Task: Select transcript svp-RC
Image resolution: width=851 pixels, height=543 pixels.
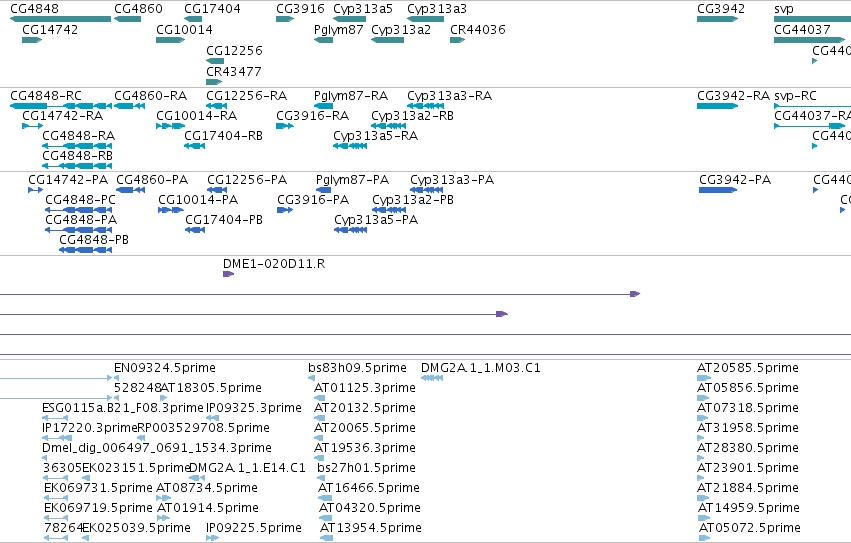Action: point(795,96)
